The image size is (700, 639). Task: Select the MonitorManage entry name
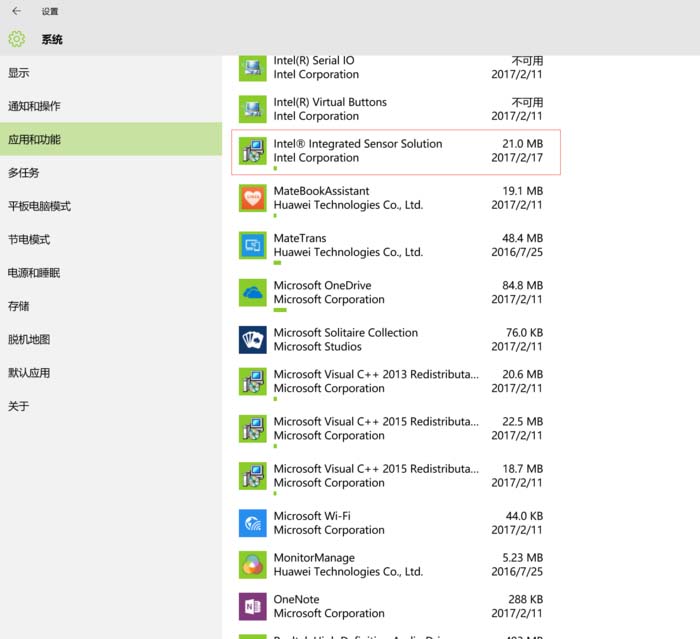tap(314, 558)
